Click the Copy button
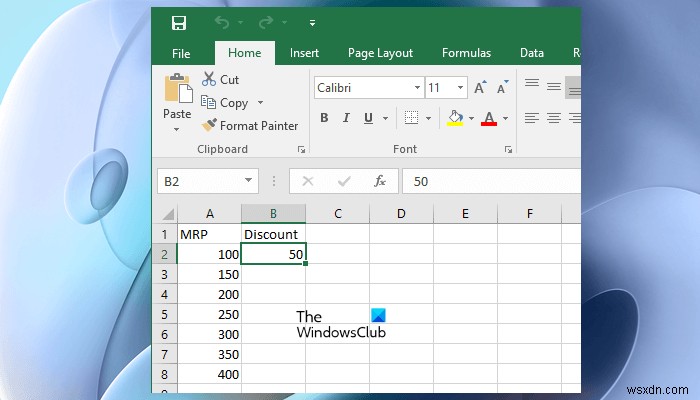700x400 pixels. point(225,103)
